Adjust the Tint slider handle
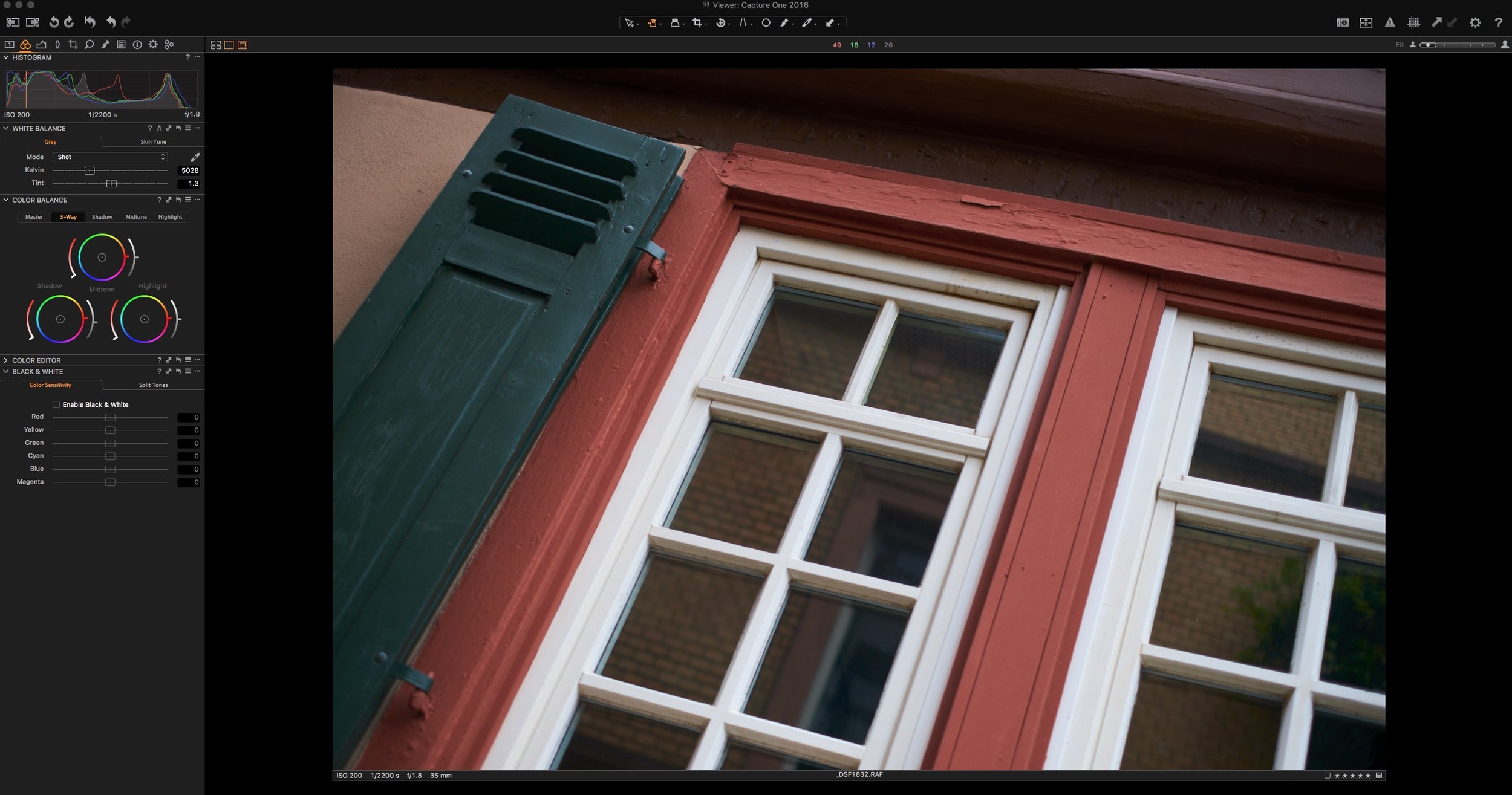 click(x=111, y=183)
